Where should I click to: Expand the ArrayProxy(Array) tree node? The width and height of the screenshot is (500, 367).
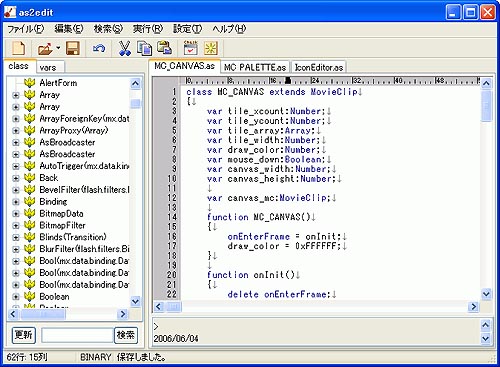(x=16, y=131)
